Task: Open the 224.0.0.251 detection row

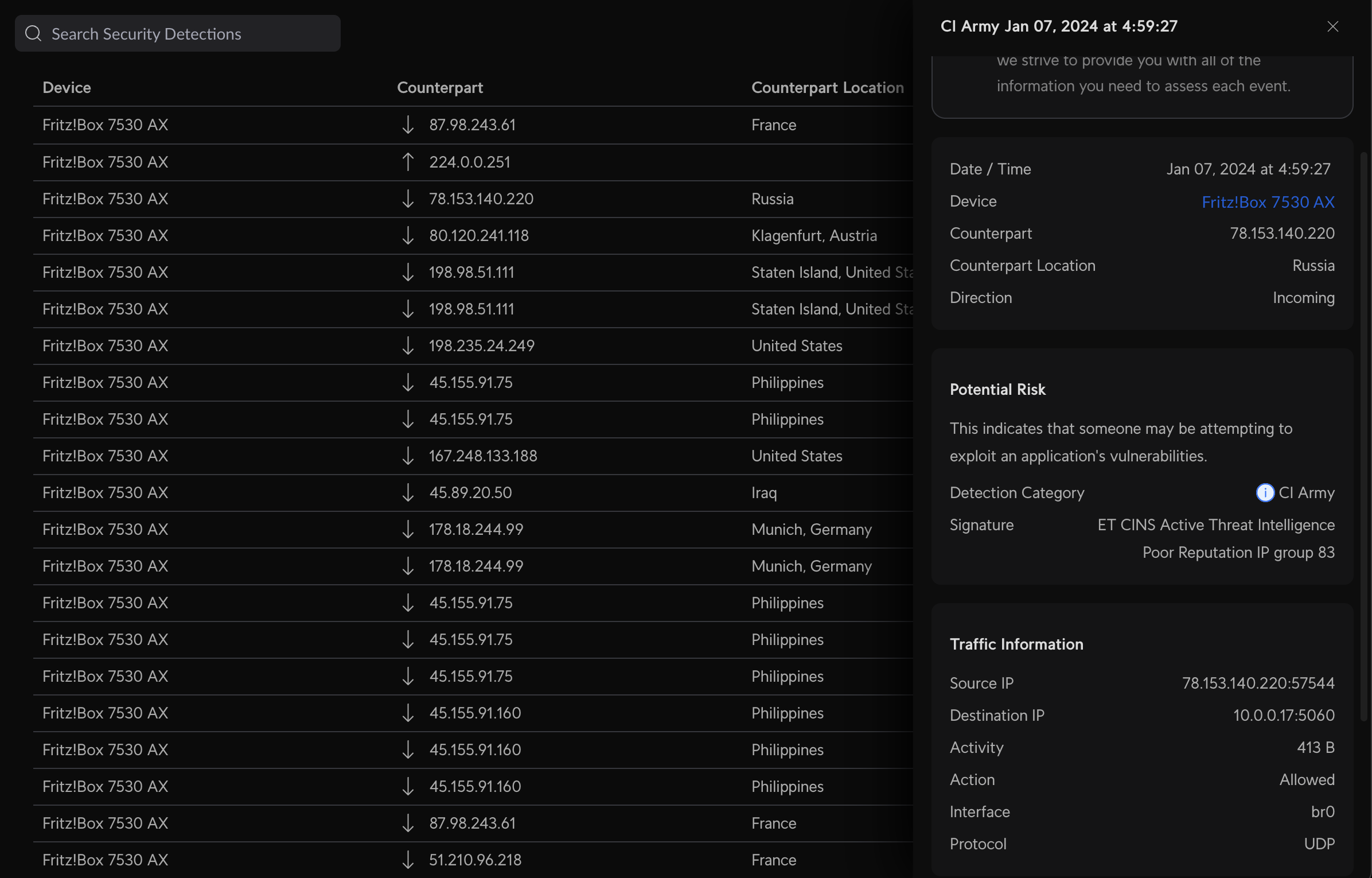Action: coord(469,162)
